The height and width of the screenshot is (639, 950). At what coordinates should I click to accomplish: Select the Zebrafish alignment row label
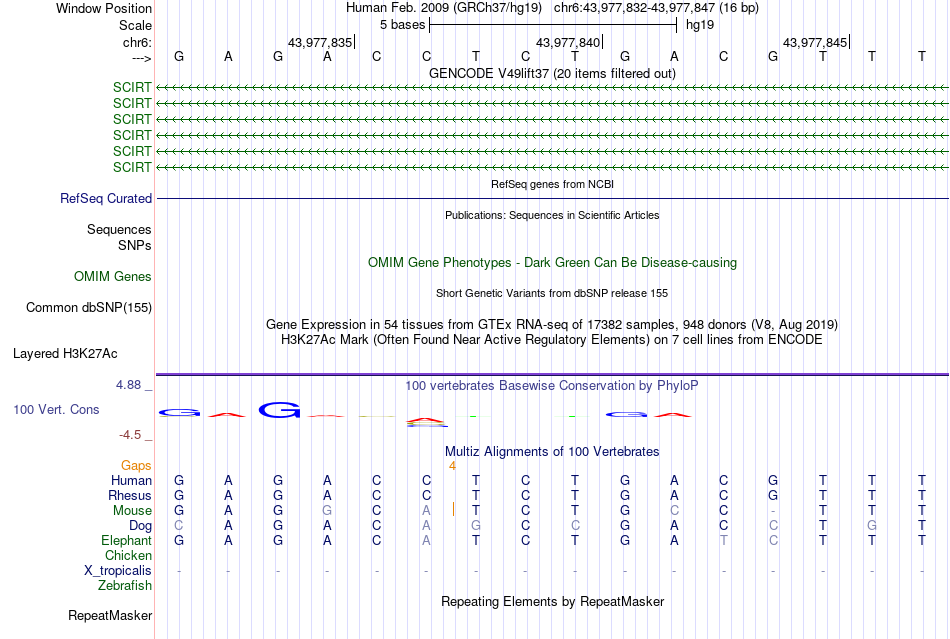(x=125, y=586)
